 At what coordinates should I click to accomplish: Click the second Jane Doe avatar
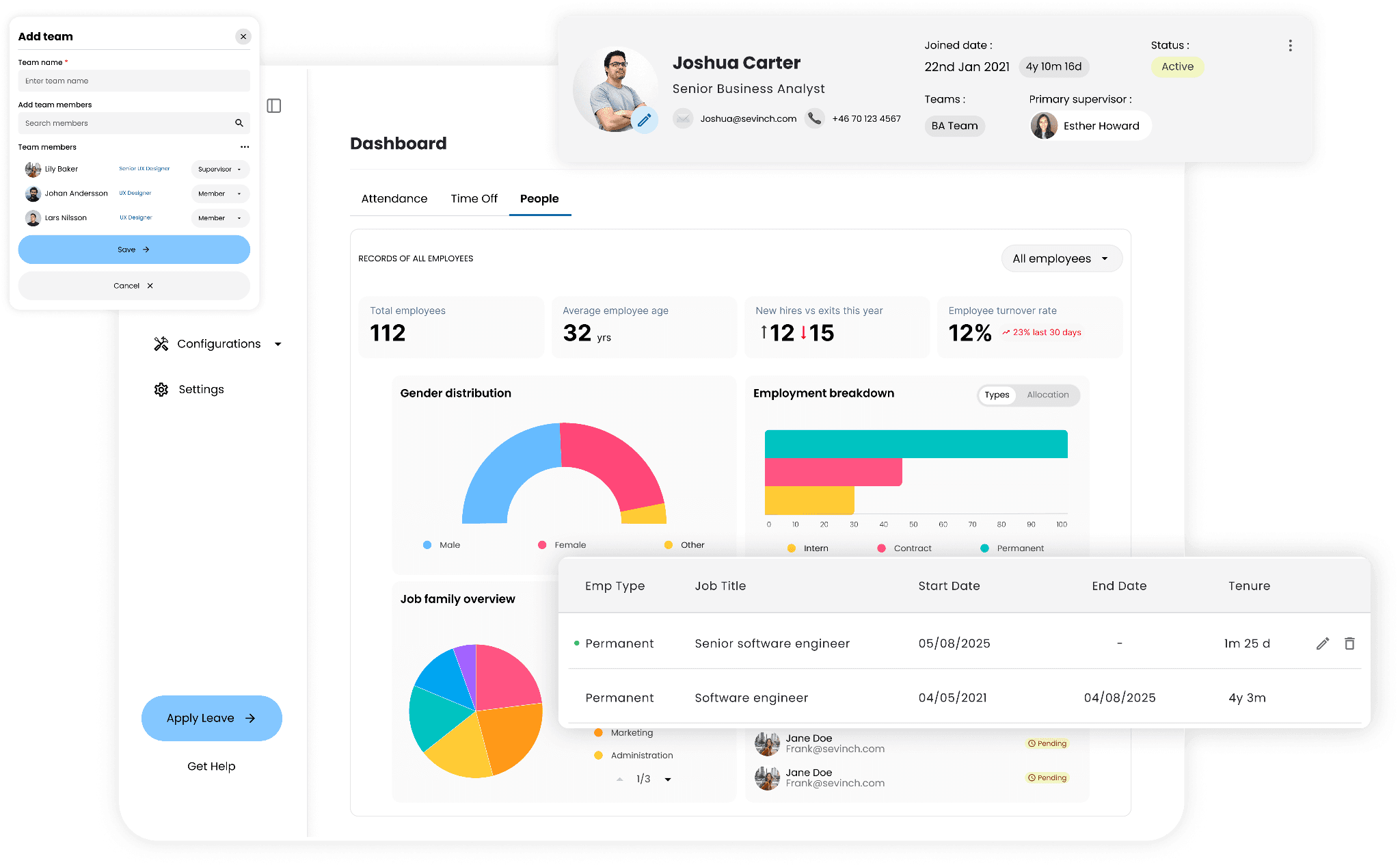(x=767, y=778)
